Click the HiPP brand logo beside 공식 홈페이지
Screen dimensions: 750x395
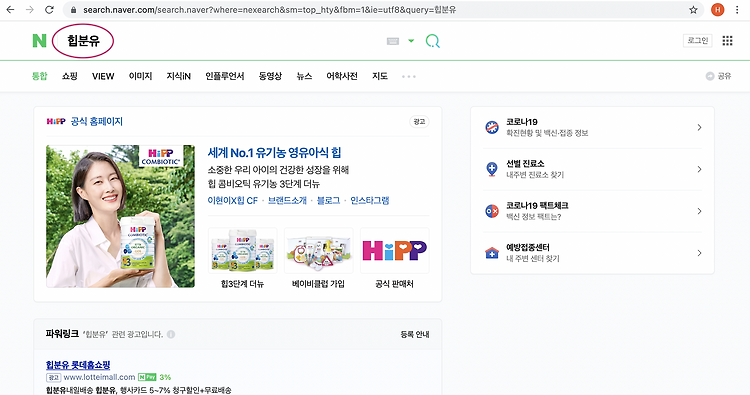pos(56,121)
